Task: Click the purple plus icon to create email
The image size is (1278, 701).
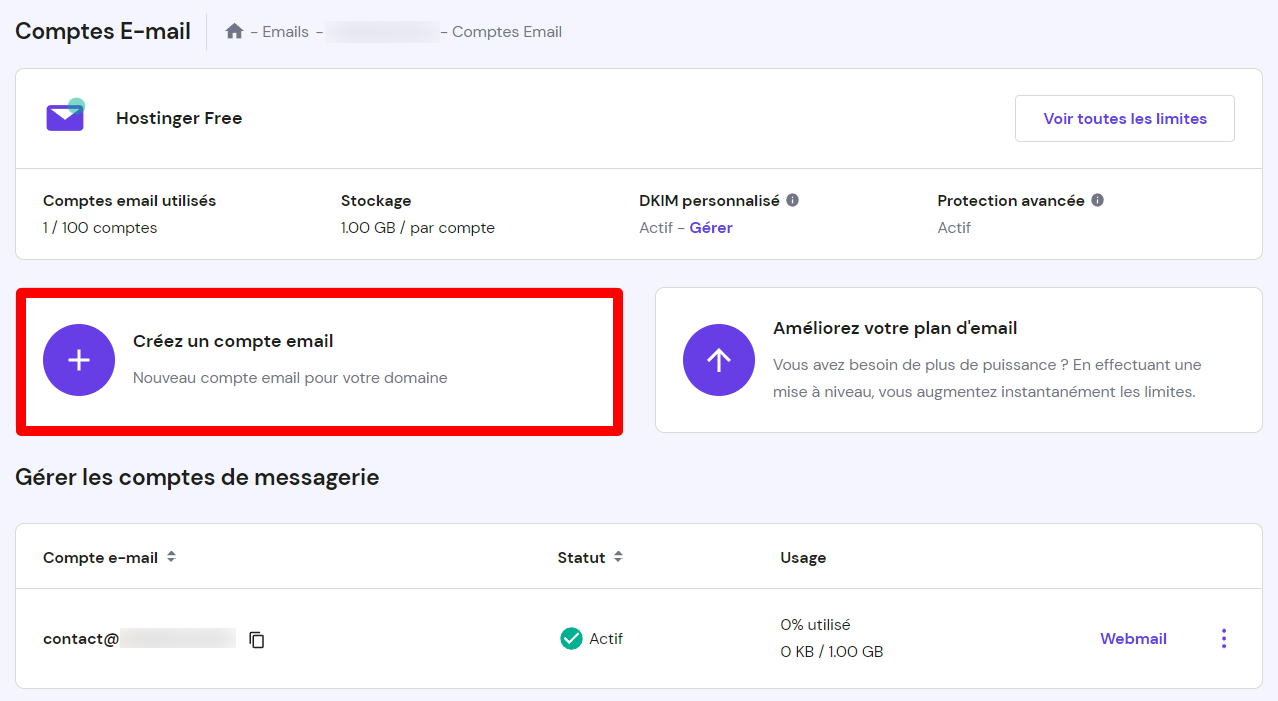Action: [x=78, y=360]
